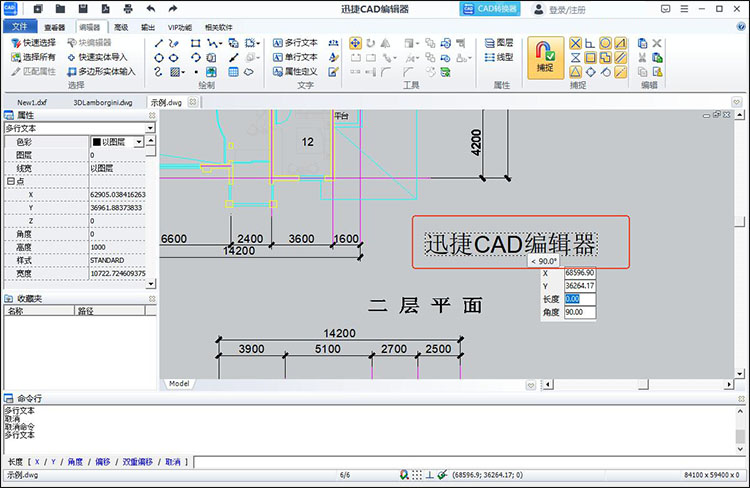750x488 pixels.
Task: Click the Mirror tool icon
Action: click(386, 44)
